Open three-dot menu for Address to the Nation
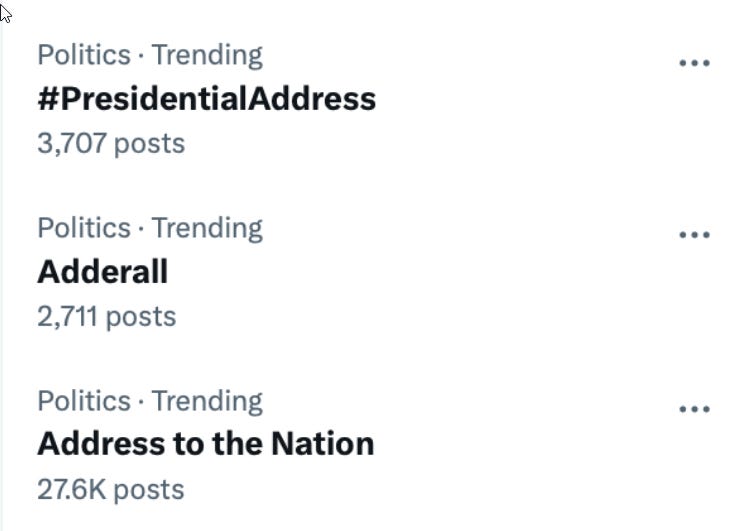Viewport: 747px width, 531px height. click(x=694, y=409)
